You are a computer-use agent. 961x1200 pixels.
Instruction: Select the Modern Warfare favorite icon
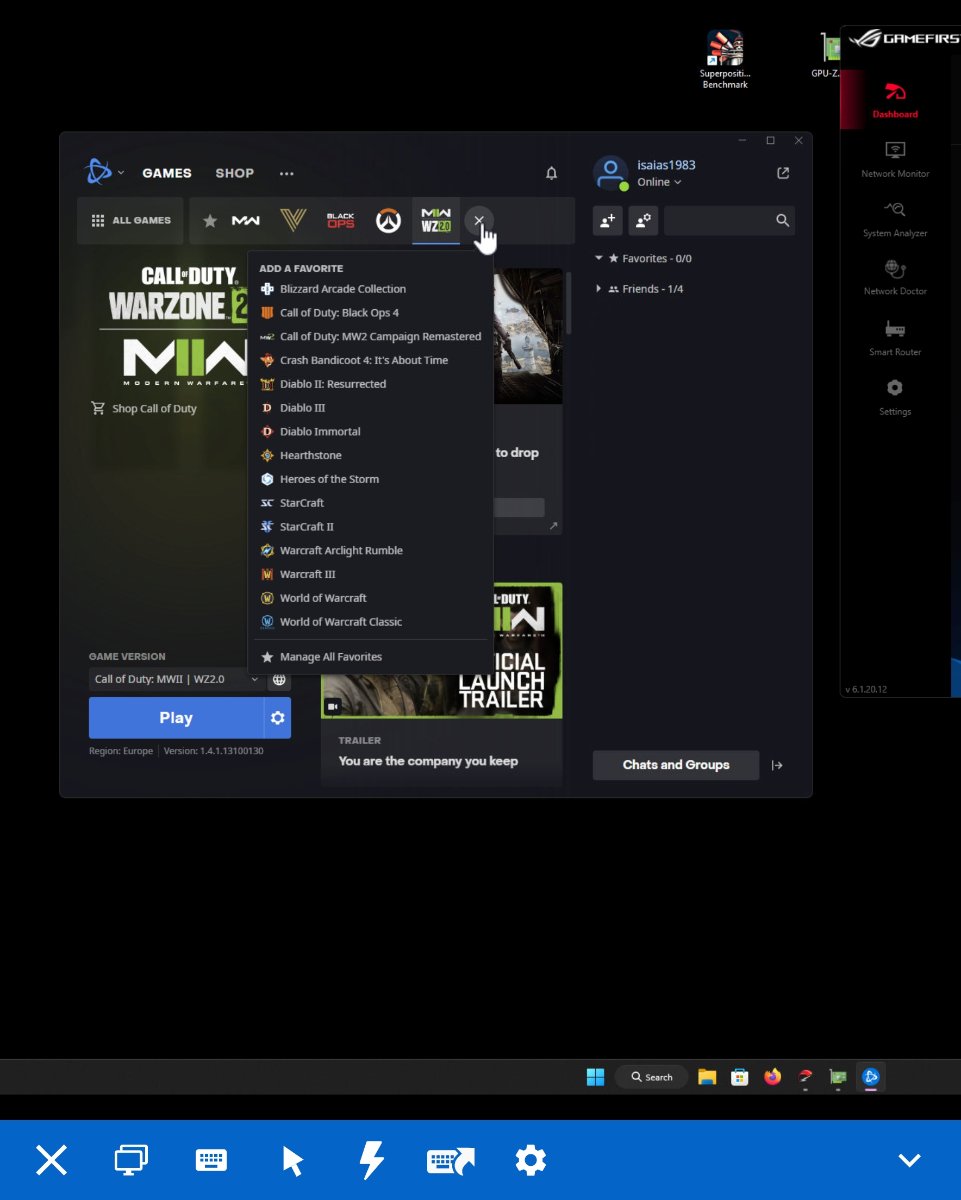click(x=246, y=221)
